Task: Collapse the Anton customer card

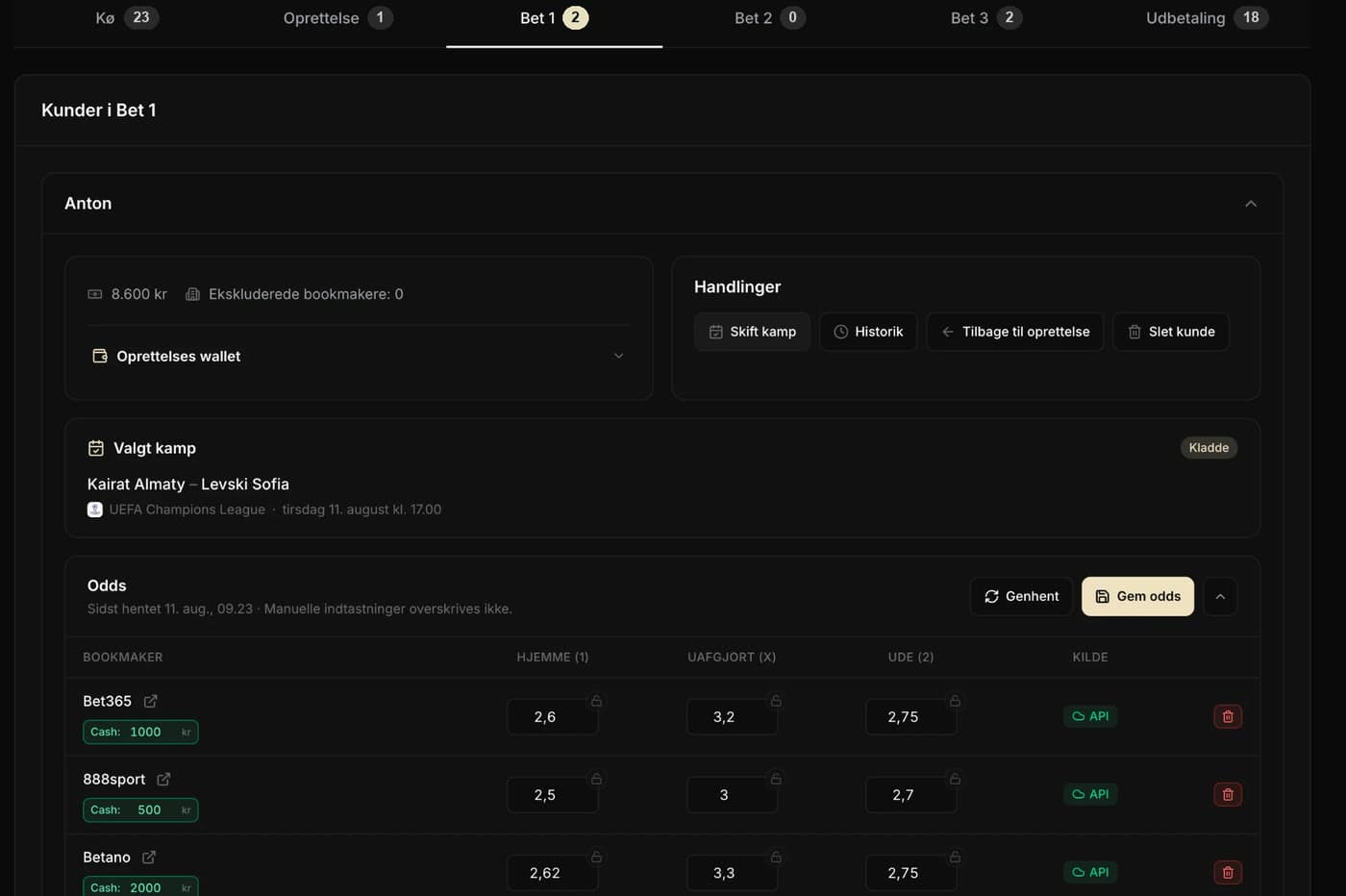Action: tap(1251, 204)
